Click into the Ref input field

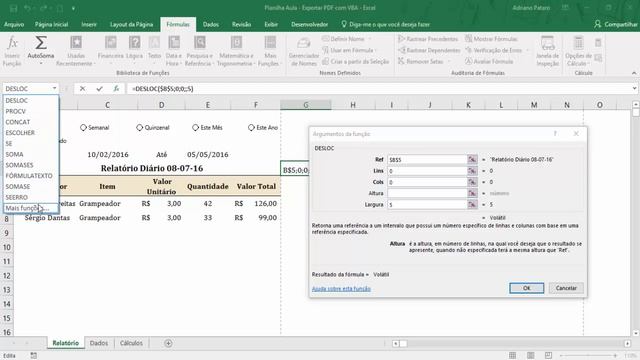point(427,160)
